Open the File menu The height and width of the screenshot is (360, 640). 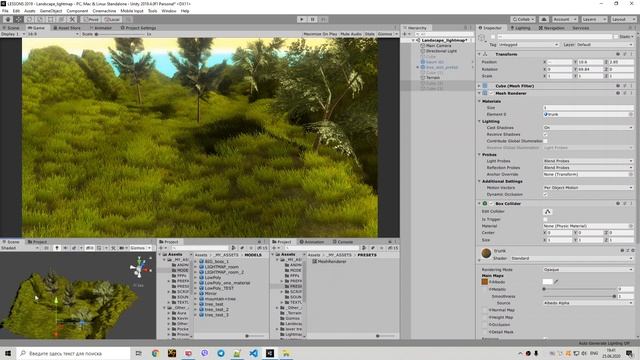pyautogui.click(x=5, y=11)
